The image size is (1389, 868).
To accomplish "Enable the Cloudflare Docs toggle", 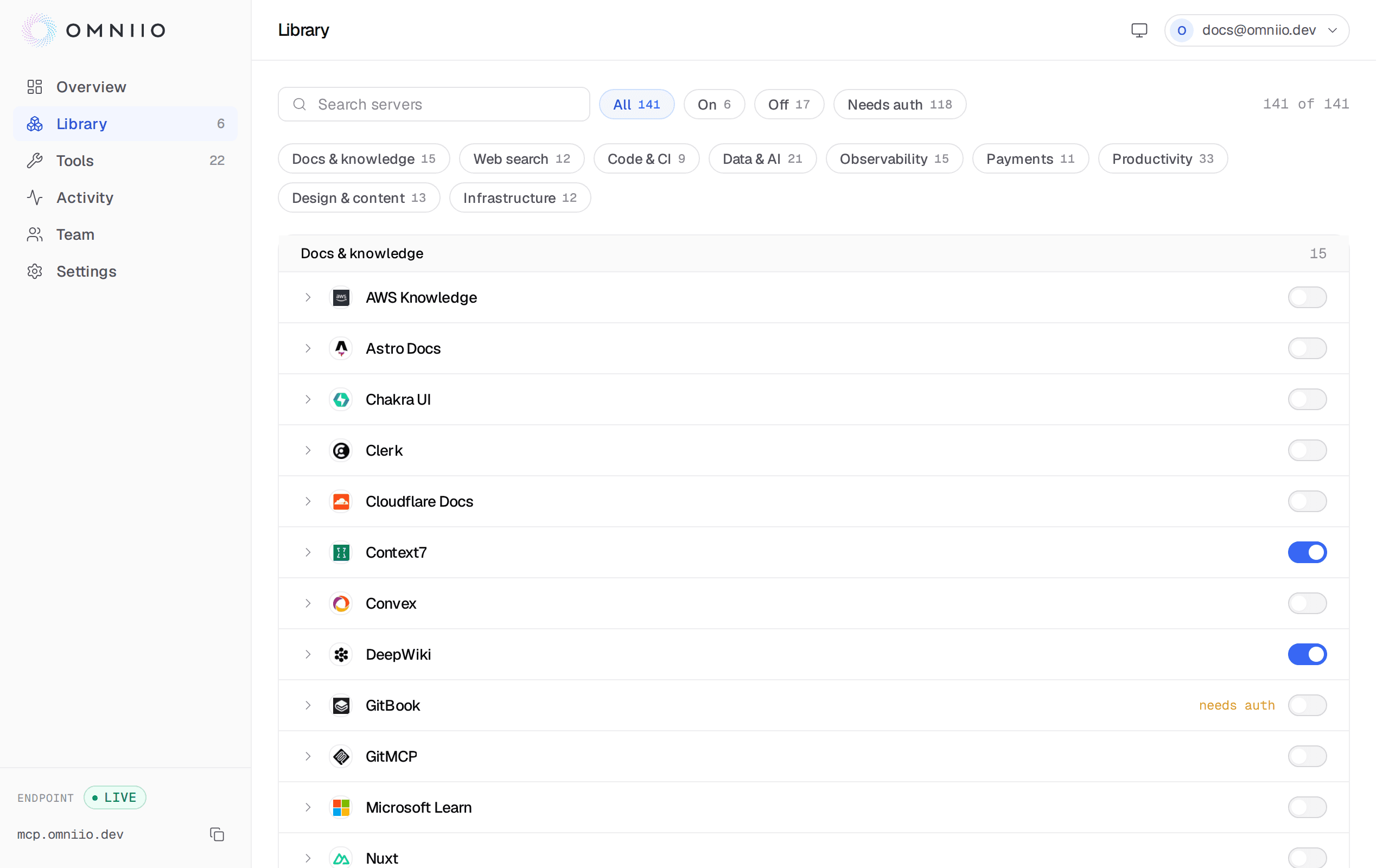I will (x=1307, y=501).
